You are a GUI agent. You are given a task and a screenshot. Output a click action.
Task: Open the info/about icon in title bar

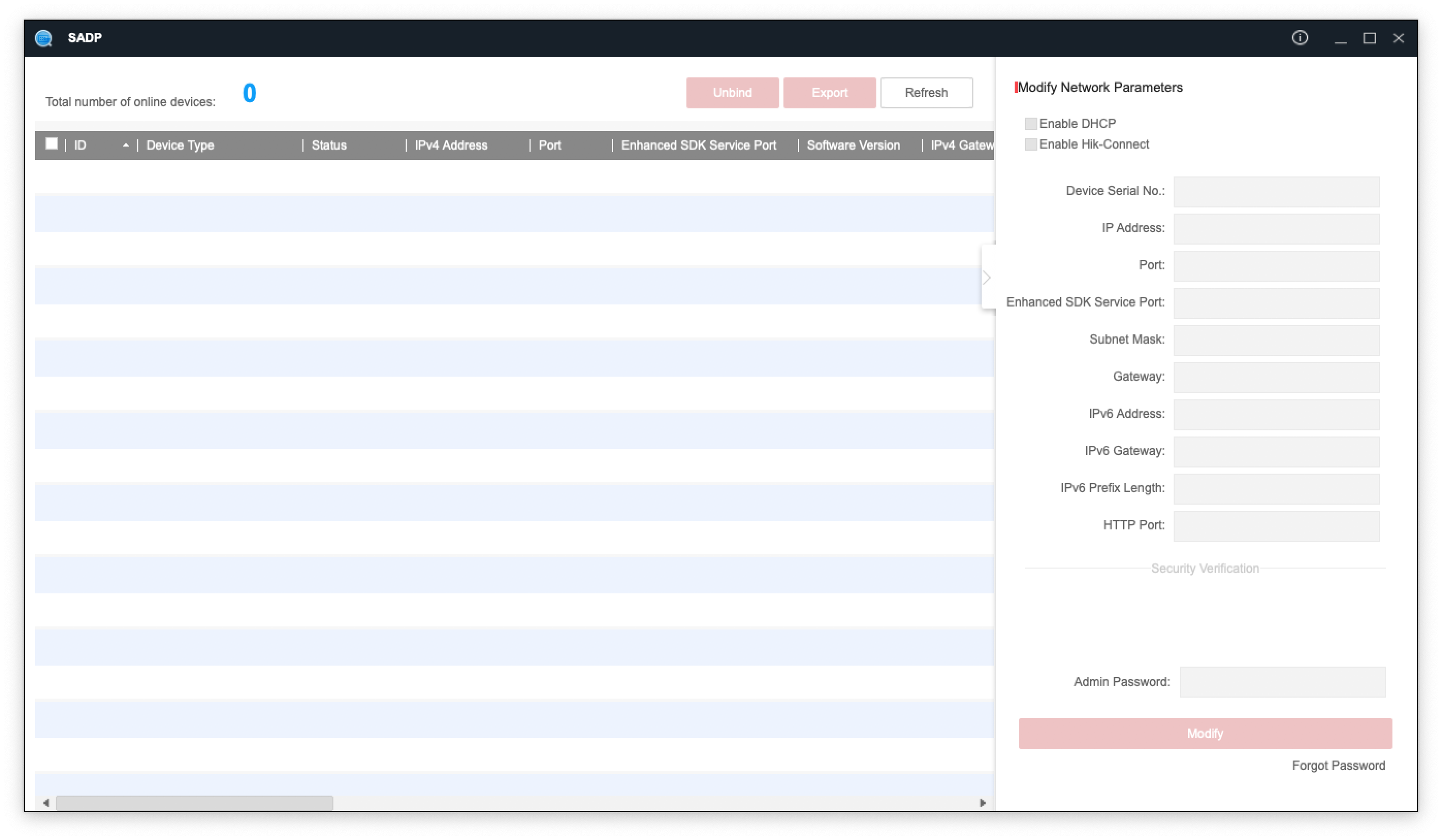tap(1300, 38)
